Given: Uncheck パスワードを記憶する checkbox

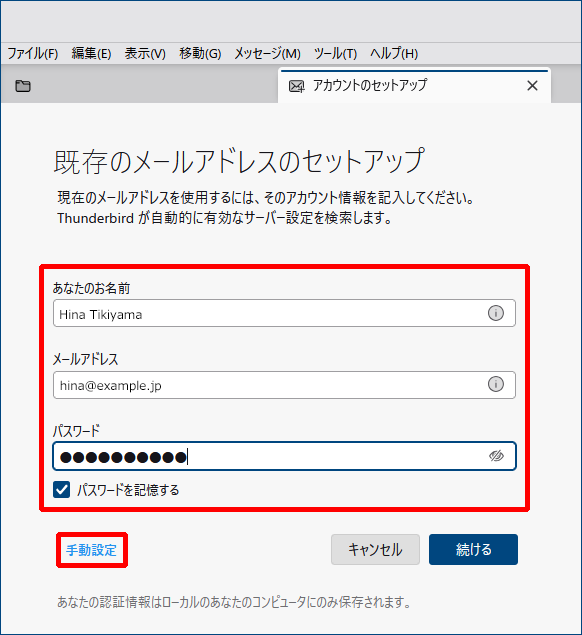Looking at the screenshot, I should tap(62, 490).
